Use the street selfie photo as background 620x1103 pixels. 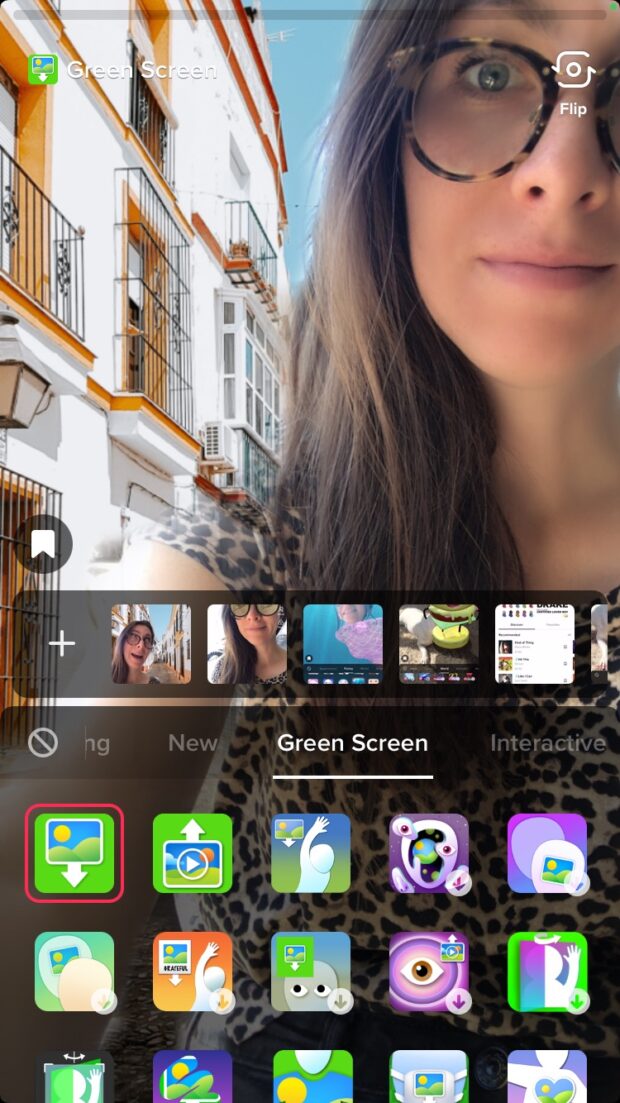pyautogui.click(x=151, y=644)
